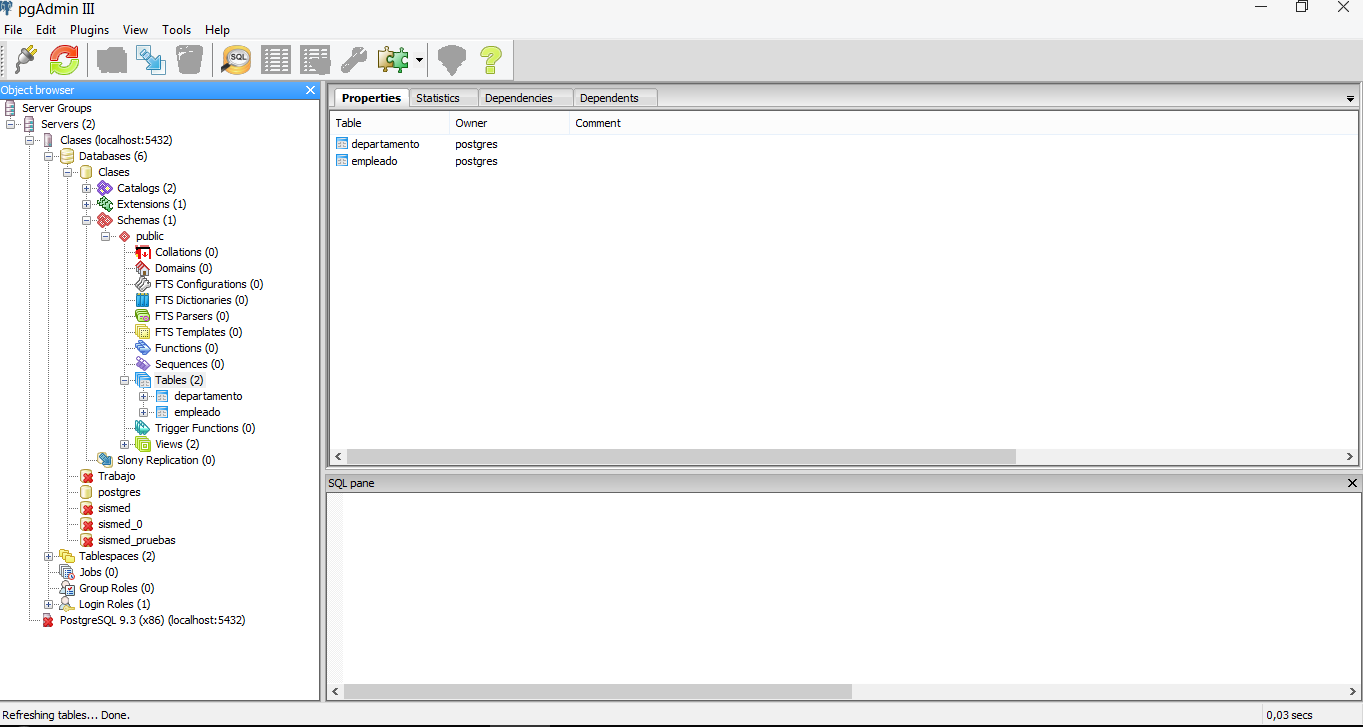Select the empleado row in Properties list
The width and height of the screenshot is (1363, 727).
(843, 161)
